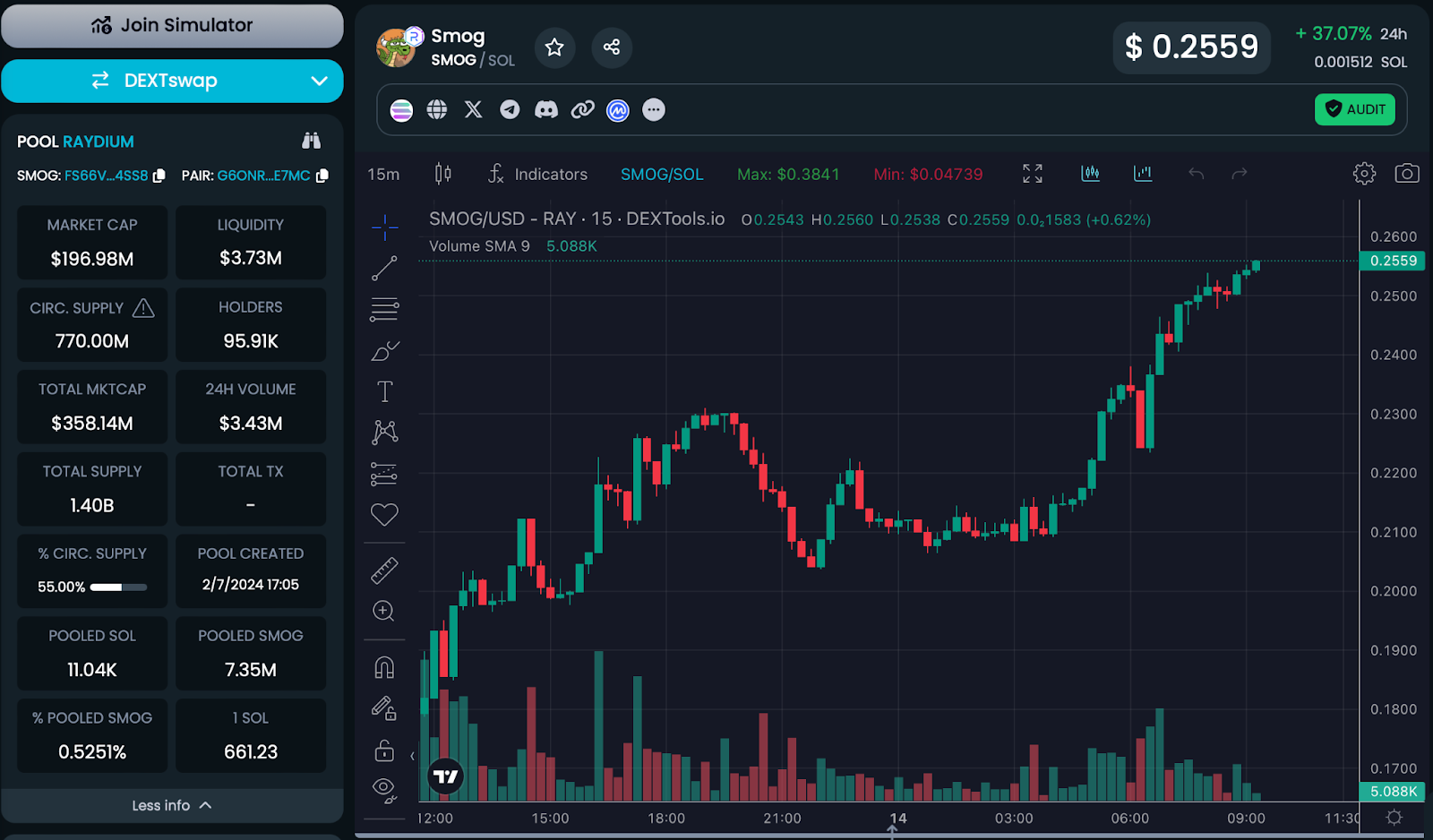Select the crosshair cursor tool
This screenshot has width=1433, height=840.
click(385, 227)
